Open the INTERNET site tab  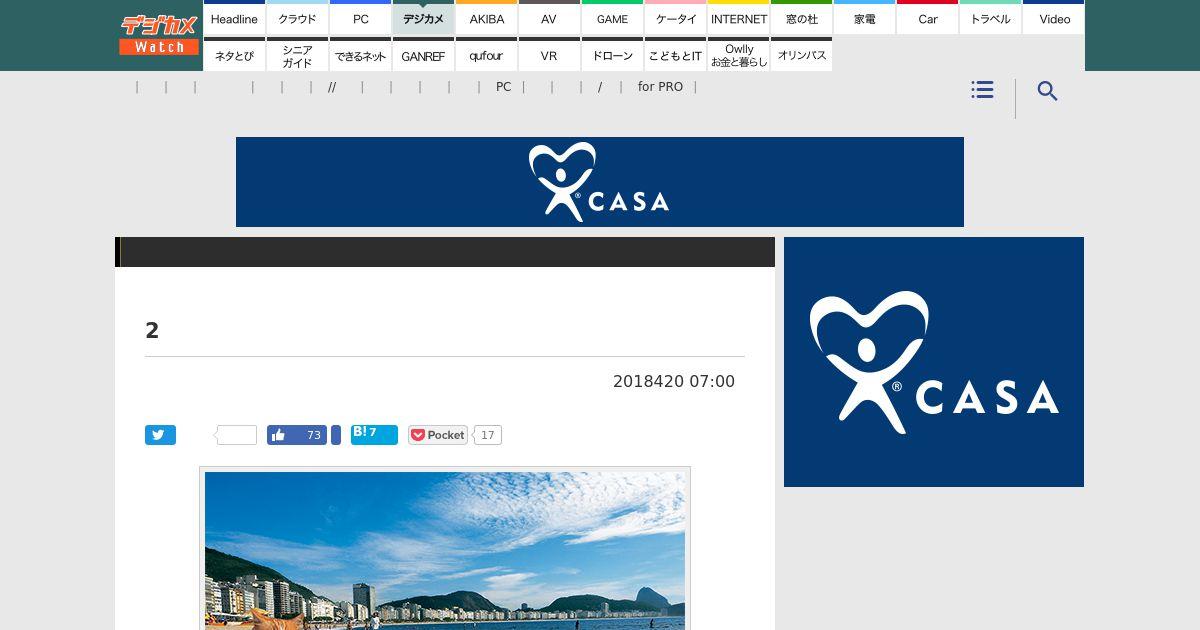pyautogui.click(x=738, y=18)
